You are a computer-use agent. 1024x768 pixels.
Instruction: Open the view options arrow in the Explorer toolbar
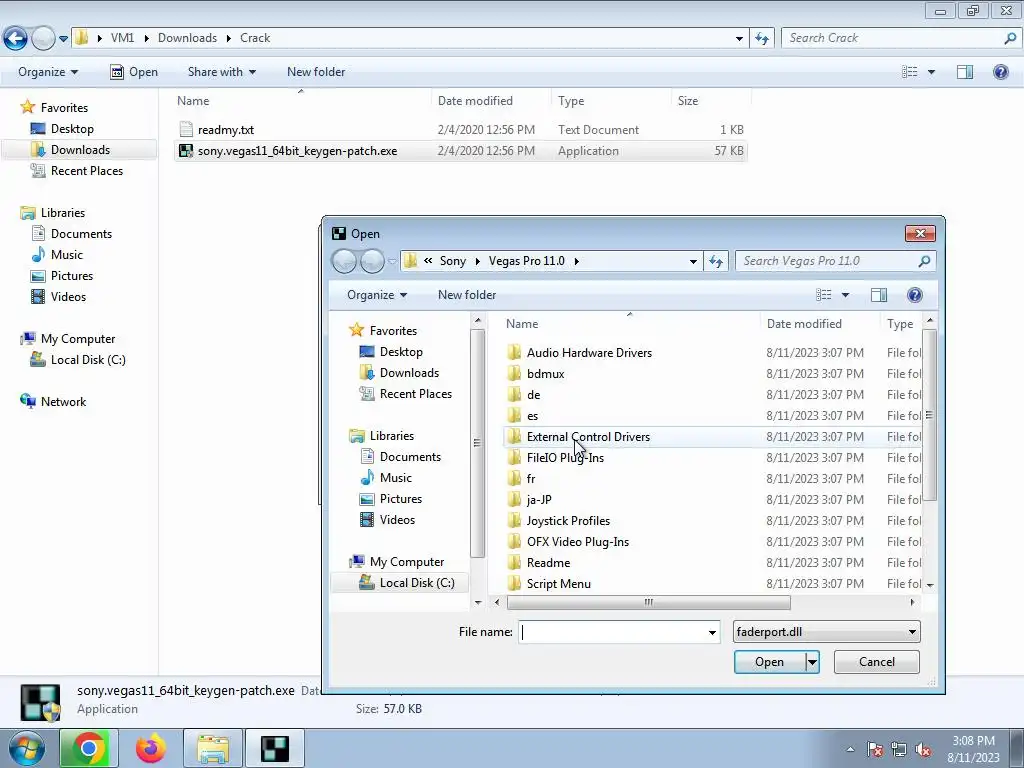point(931,72)
